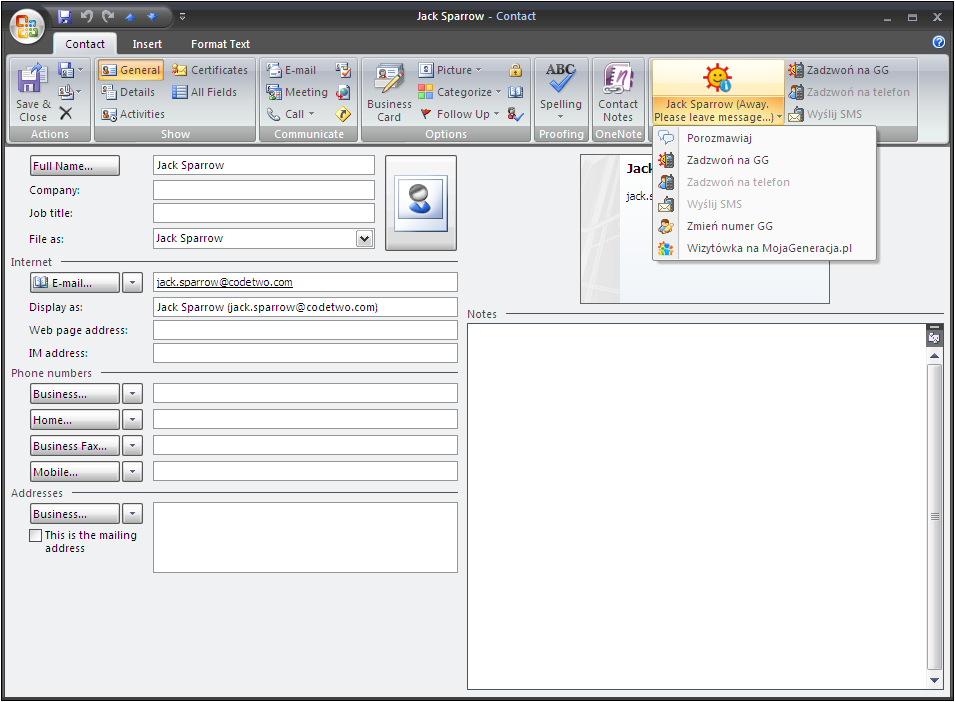Open the E-mail type dropdown arrow
Screen dimensions: 955x702
[132, 283]
